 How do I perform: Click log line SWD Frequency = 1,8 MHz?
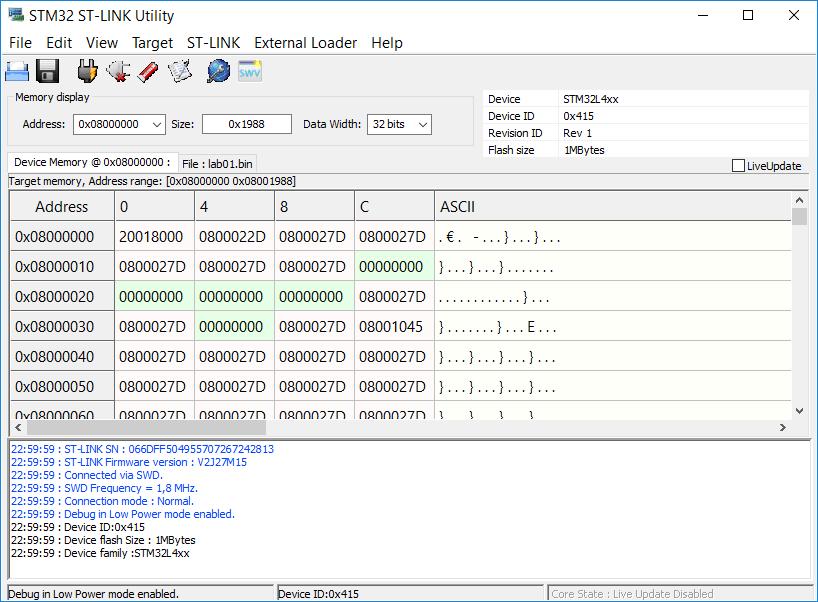click(x=104, y=488)
